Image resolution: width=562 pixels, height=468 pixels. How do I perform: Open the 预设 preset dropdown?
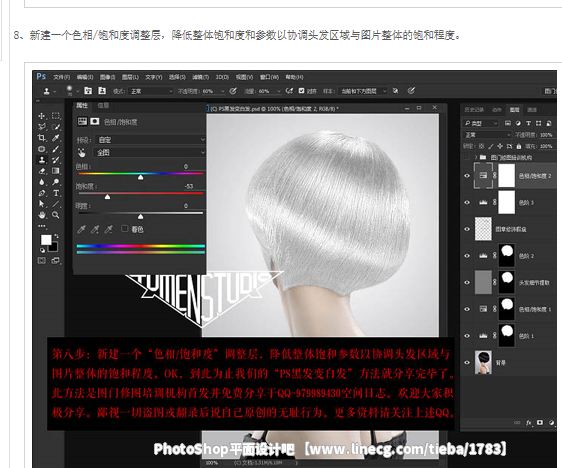[149, 139]
